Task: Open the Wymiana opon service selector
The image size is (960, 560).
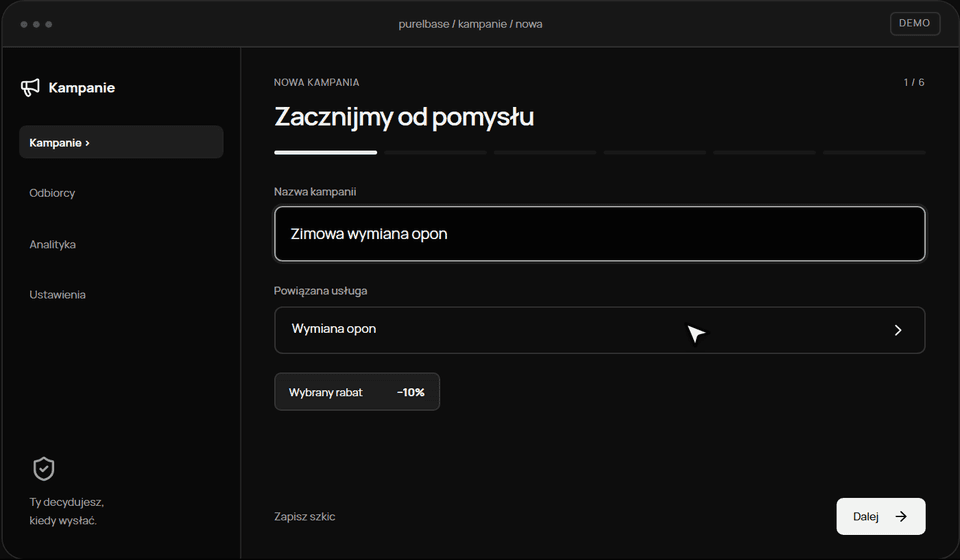Action: pos(599,330)
